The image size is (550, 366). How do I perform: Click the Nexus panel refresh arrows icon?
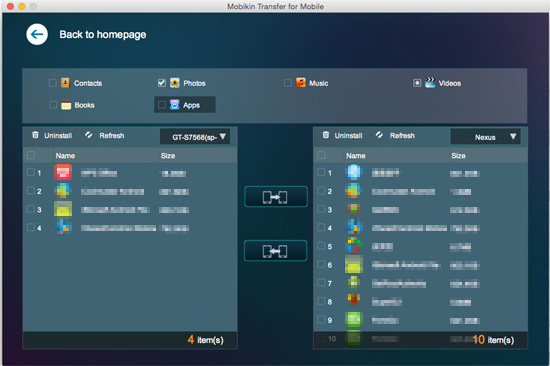[379, 135]
